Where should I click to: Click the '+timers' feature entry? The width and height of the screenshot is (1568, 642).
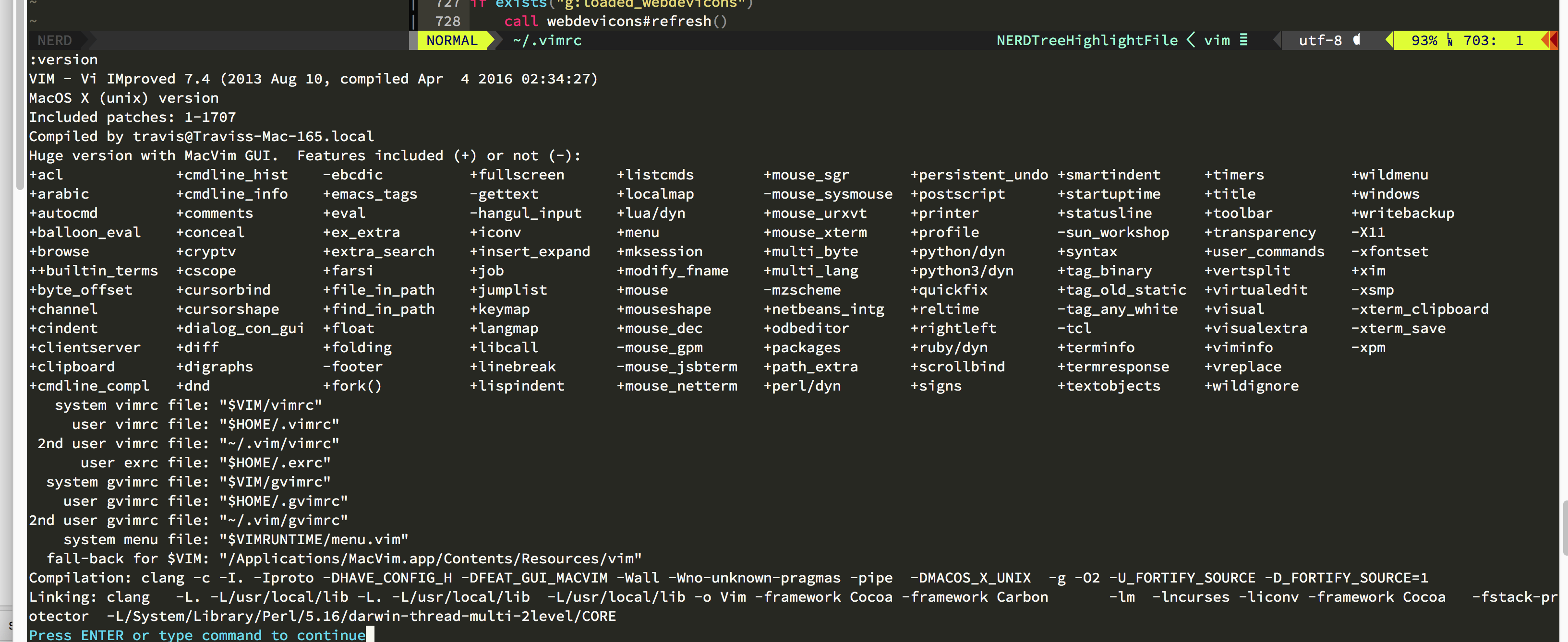tap(1234, 175)
